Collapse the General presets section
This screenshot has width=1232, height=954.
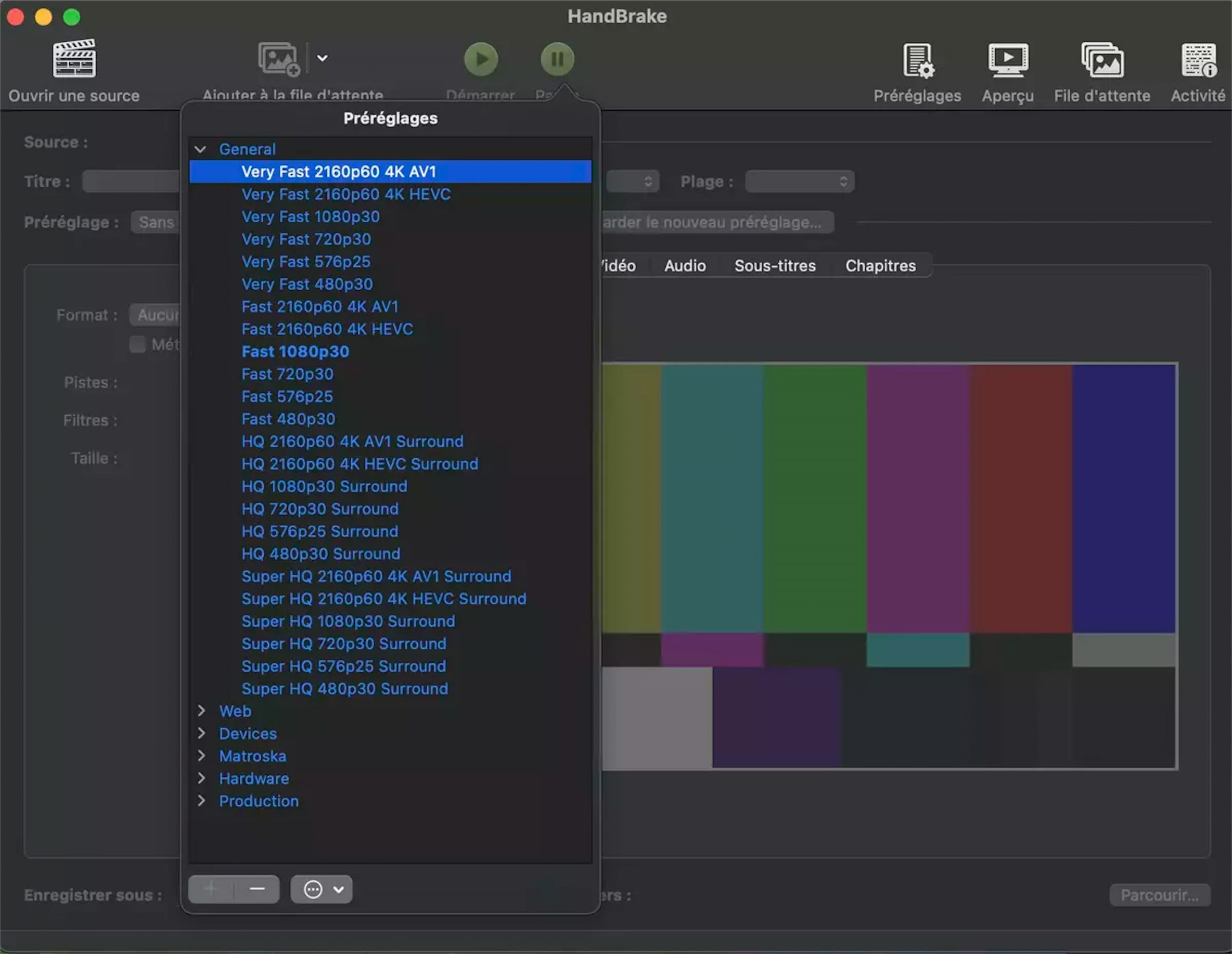[201, 149]
